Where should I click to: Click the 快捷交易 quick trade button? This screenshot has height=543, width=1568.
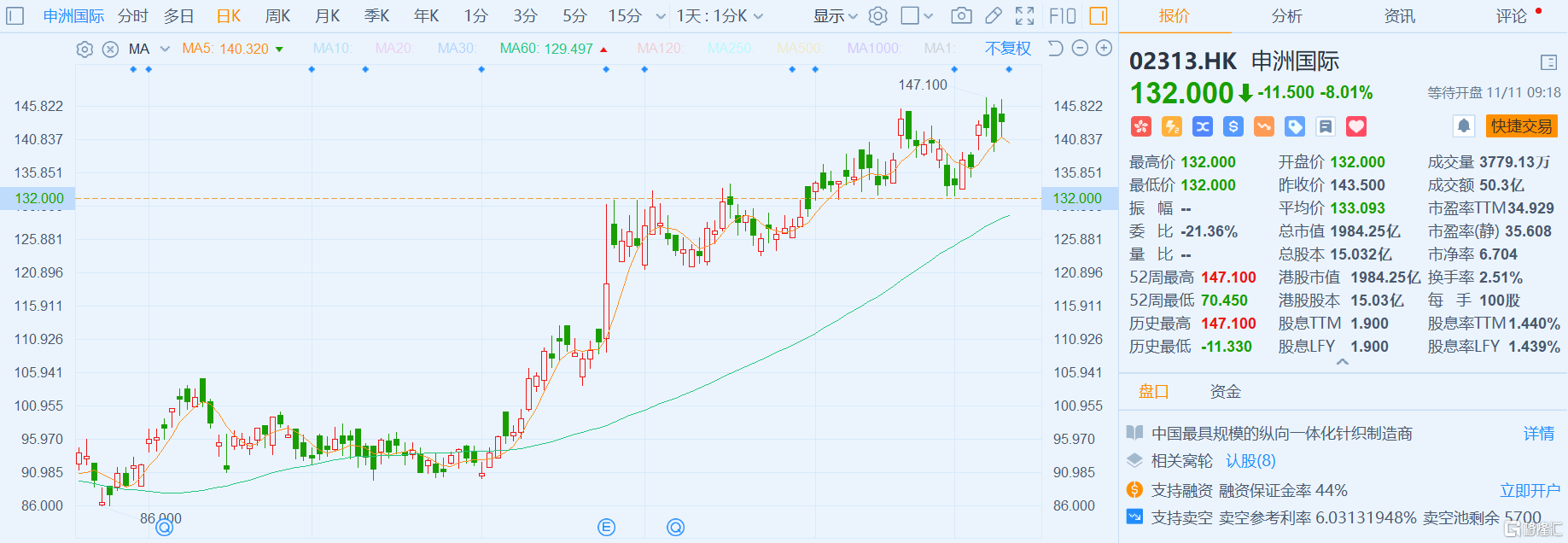(x=1522, y=126)
